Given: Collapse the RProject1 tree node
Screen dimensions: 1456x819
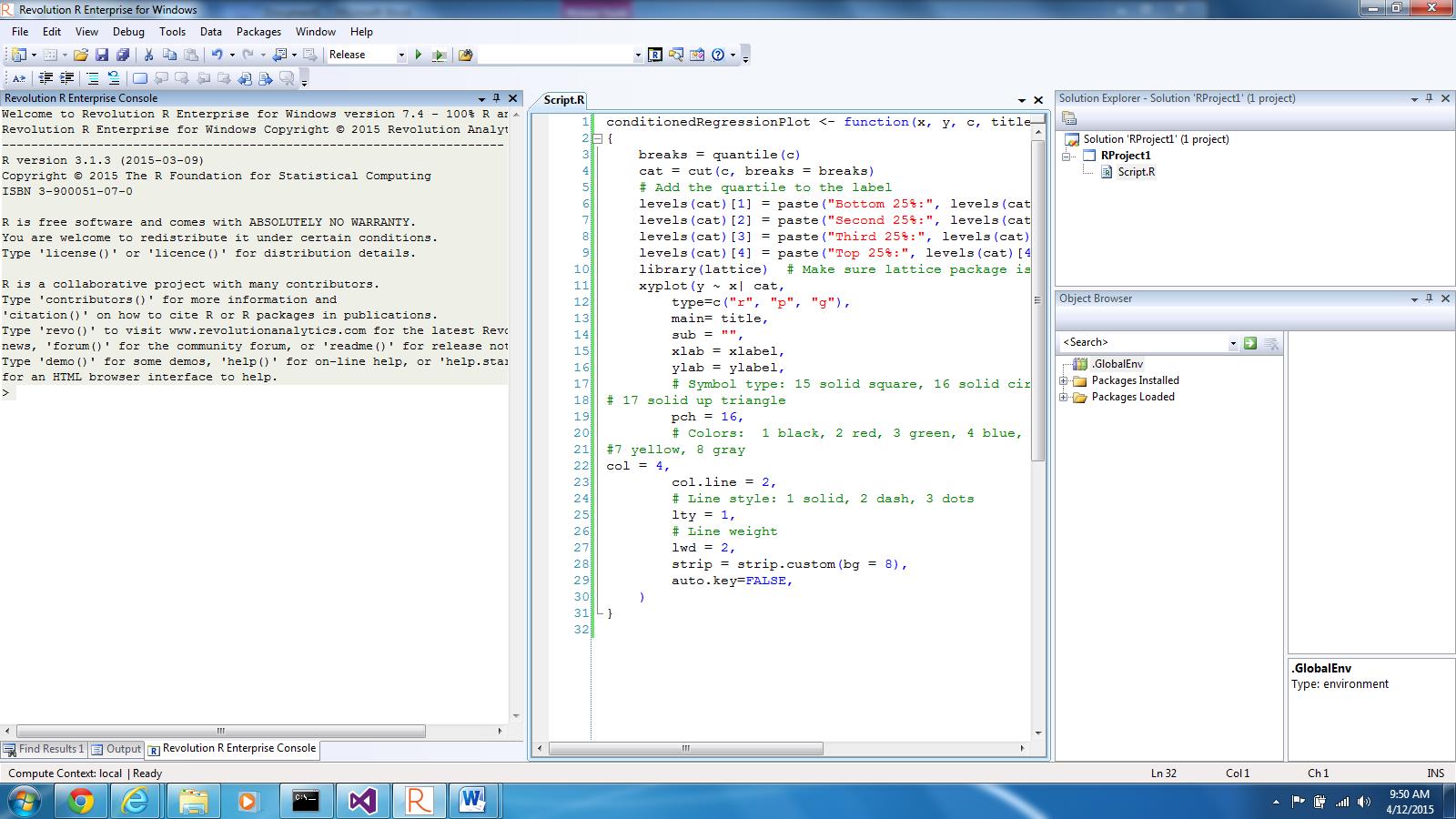Looking at the screenshot, I should pyautogui.click(x=1064, y=156).
